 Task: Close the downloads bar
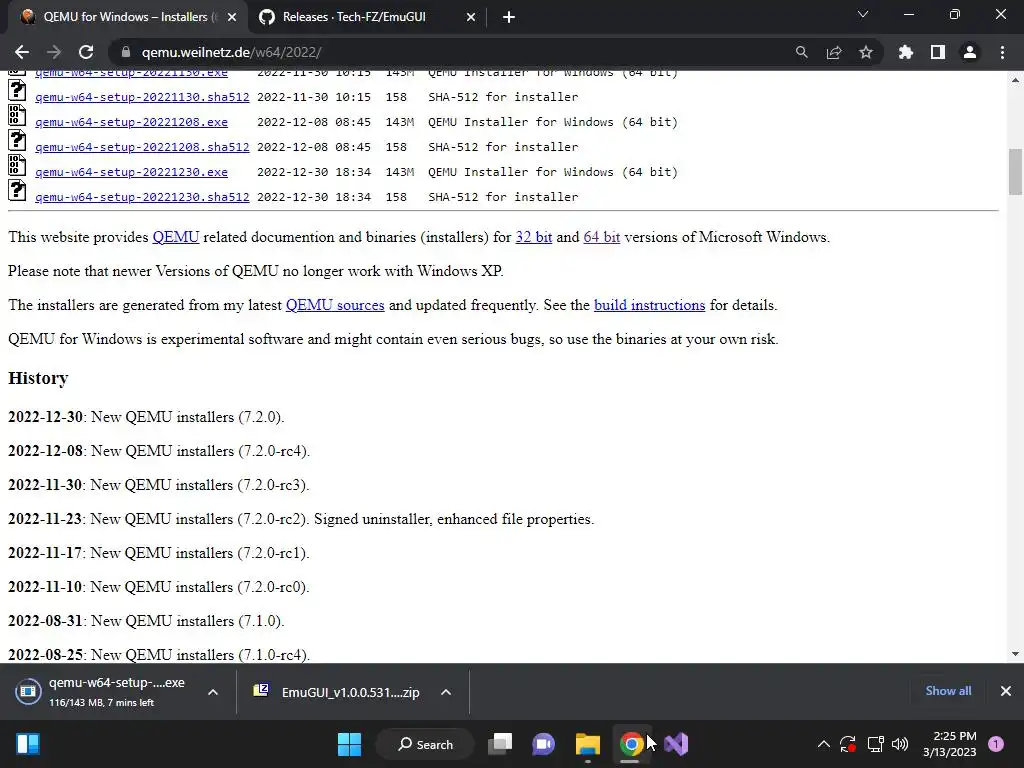pyautogui.click(x=1006, y=691)
